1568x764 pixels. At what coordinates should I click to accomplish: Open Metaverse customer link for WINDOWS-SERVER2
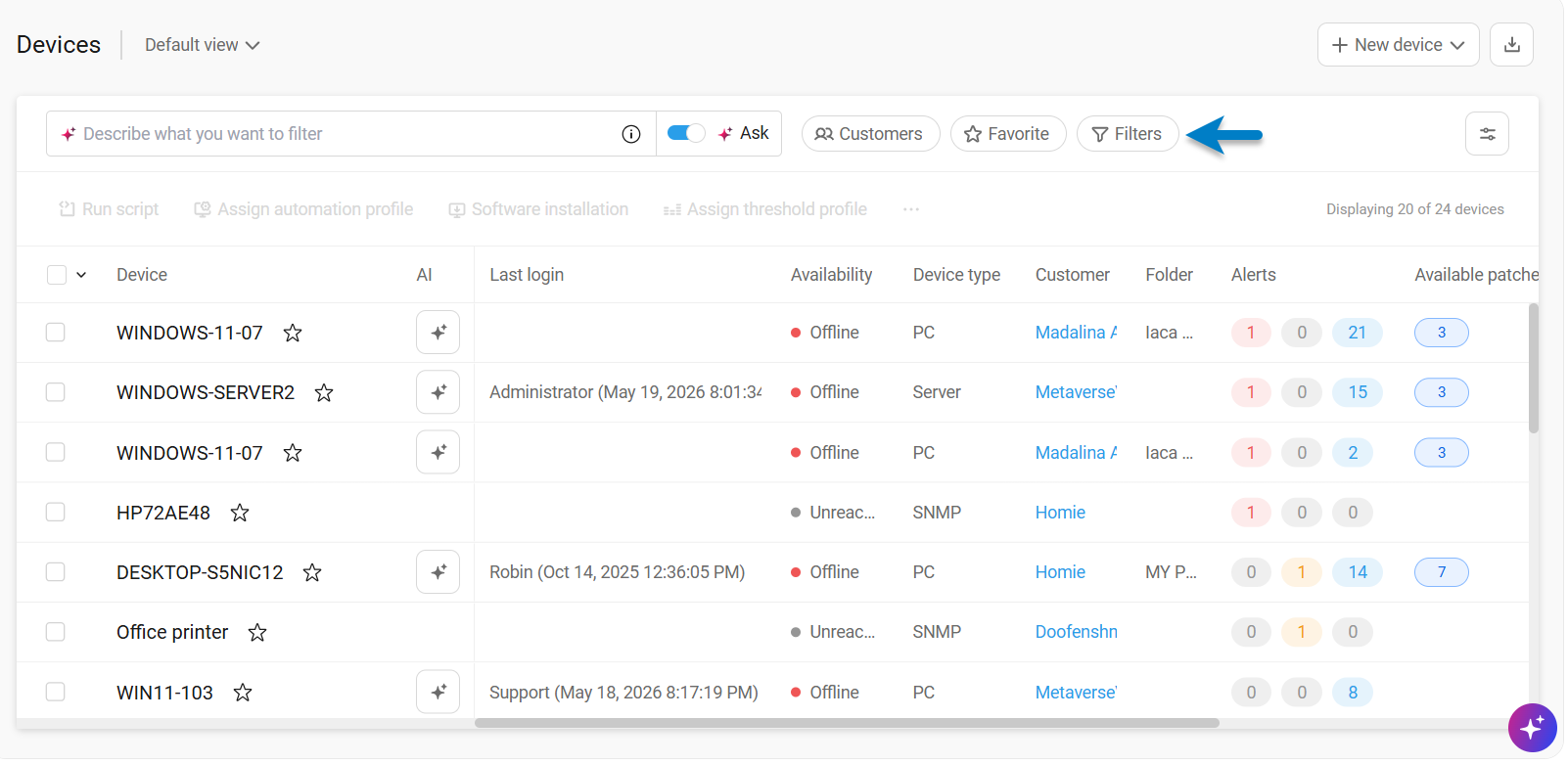pos(1076,392)
